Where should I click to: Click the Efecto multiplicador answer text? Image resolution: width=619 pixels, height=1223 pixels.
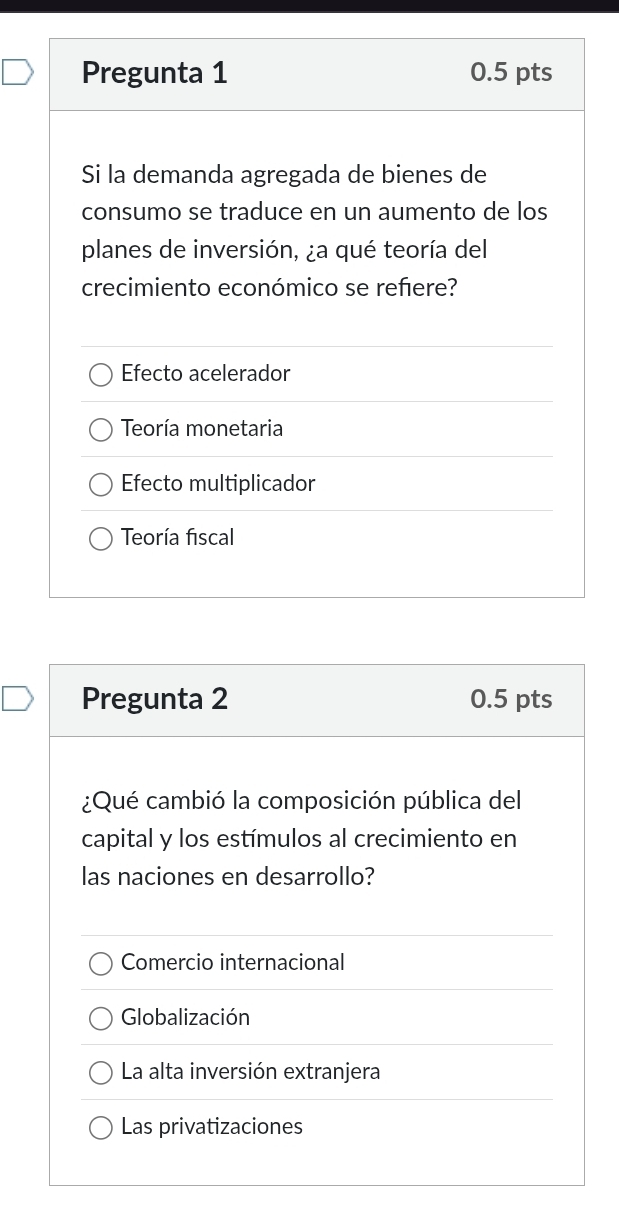218,484
